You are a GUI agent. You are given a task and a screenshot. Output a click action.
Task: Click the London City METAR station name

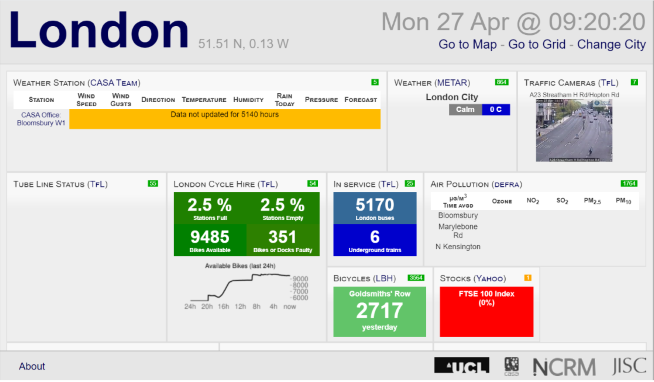452,97
